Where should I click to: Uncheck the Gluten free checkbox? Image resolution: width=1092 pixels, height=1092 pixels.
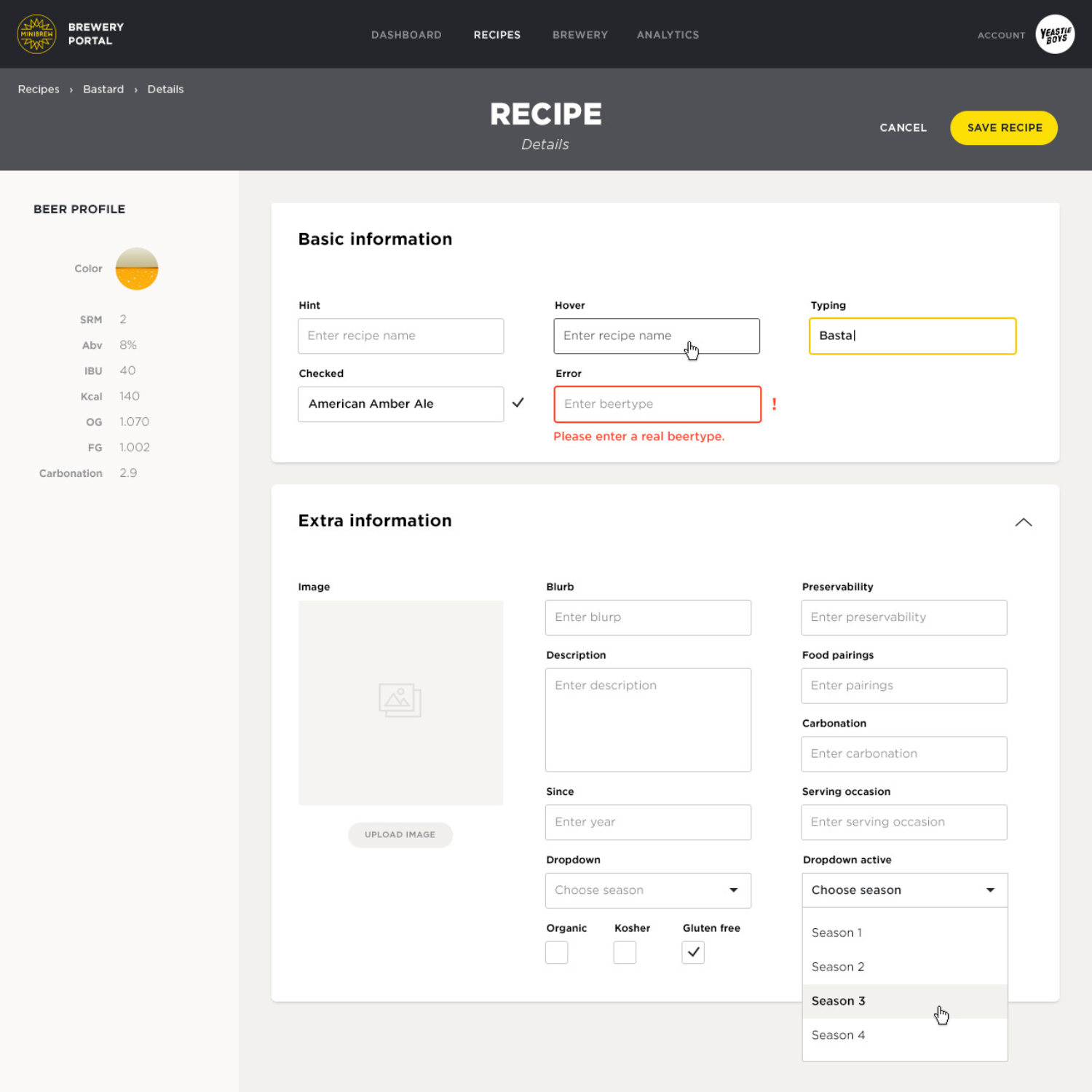pos(693,952)
